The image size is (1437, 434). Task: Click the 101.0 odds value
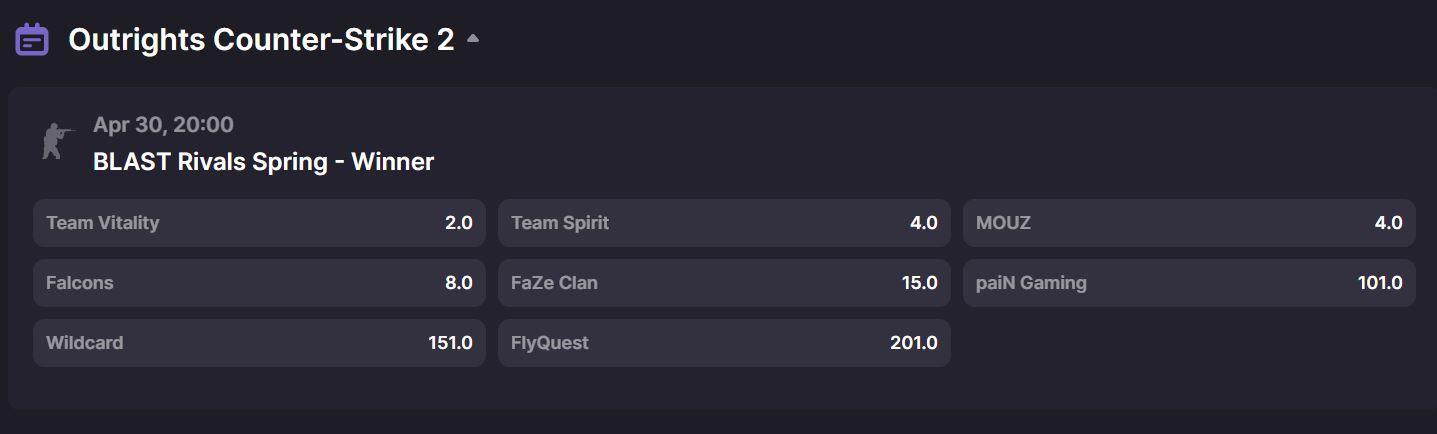[x=1380, y=283]
